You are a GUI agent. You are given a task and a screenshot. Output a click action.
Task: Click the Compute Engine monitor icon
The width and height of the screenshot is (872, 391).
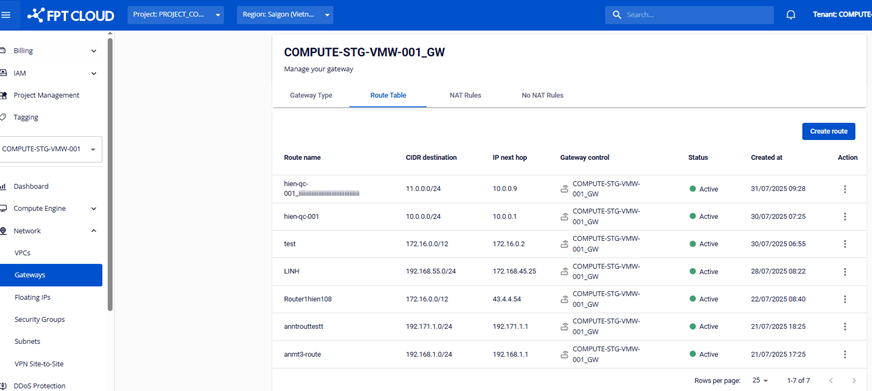(x=3, y=209)
